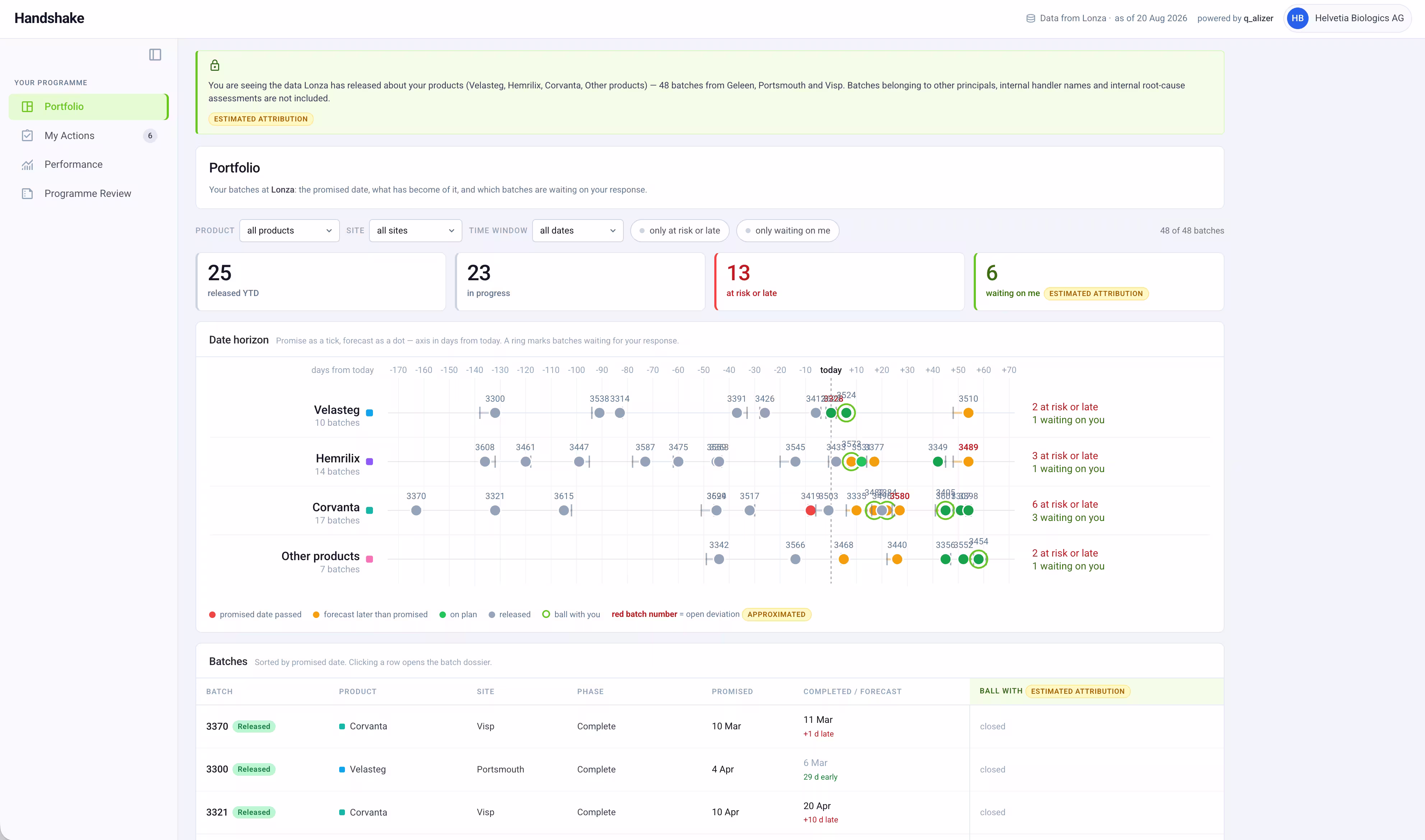Screen dimensions: 1425x840
Task: Click "+10 d late" text for batch 3321
Action: click(x=821, y=820)
